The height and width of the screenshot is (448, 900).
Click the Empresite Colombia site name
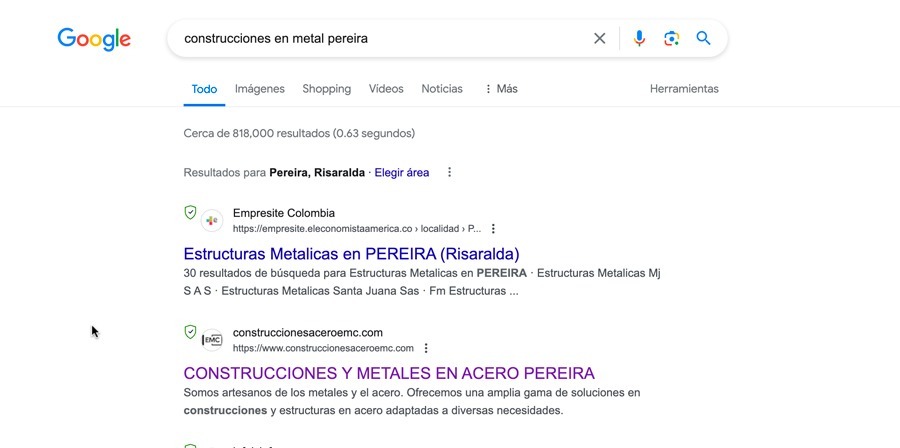[284, 213]
